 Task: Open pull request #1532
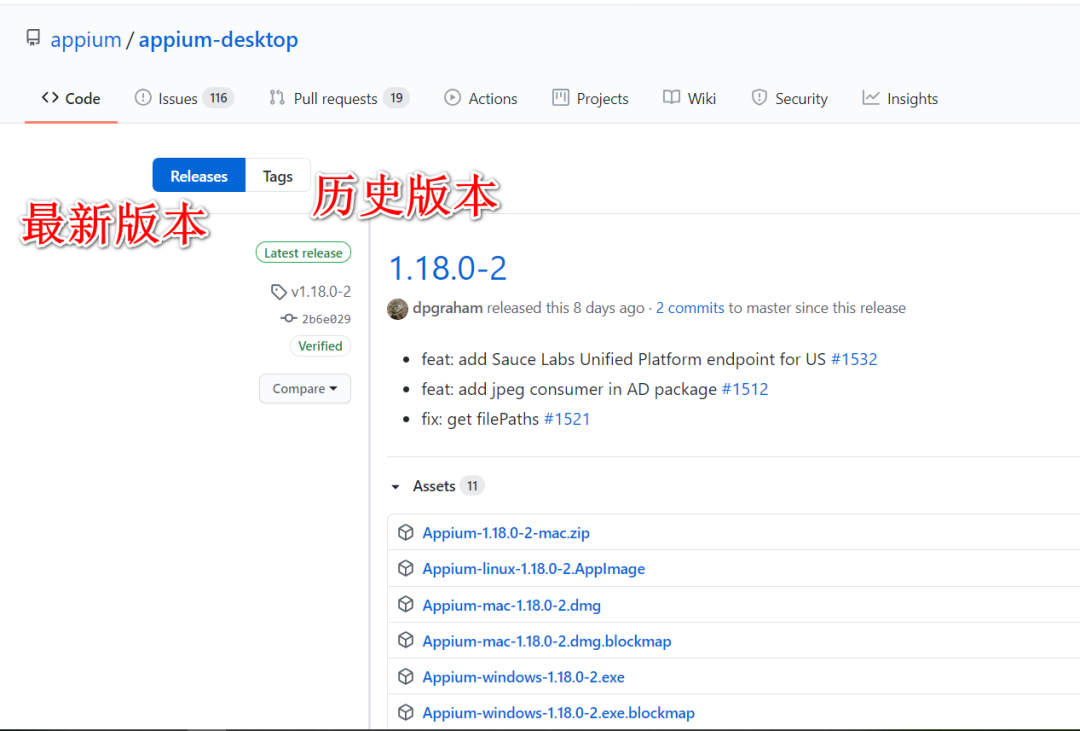pyautogui.click(x=854, y=359)
